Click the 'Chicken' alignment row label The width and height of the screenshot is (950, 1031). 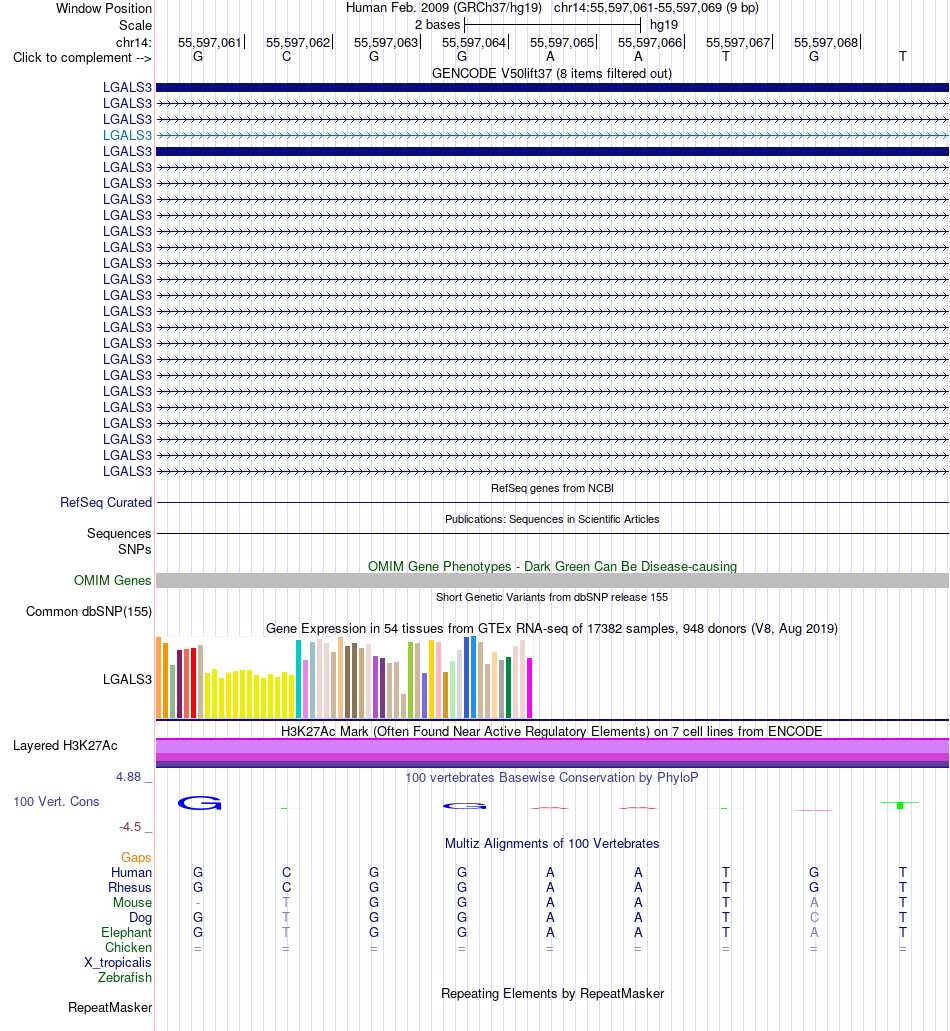tap(128, 947)
